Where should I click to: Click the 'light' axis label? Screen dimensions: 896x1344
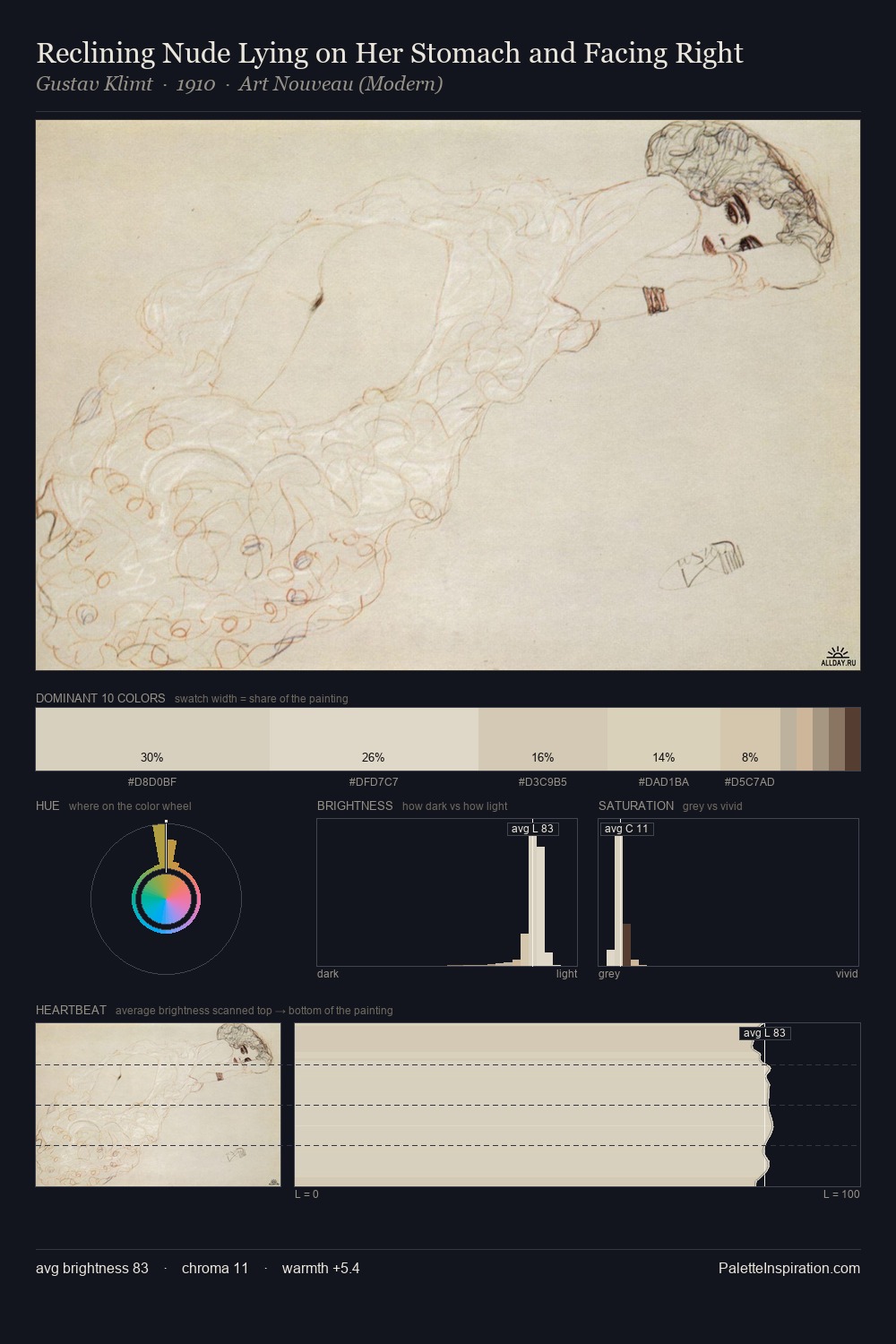tap(566, 974)
